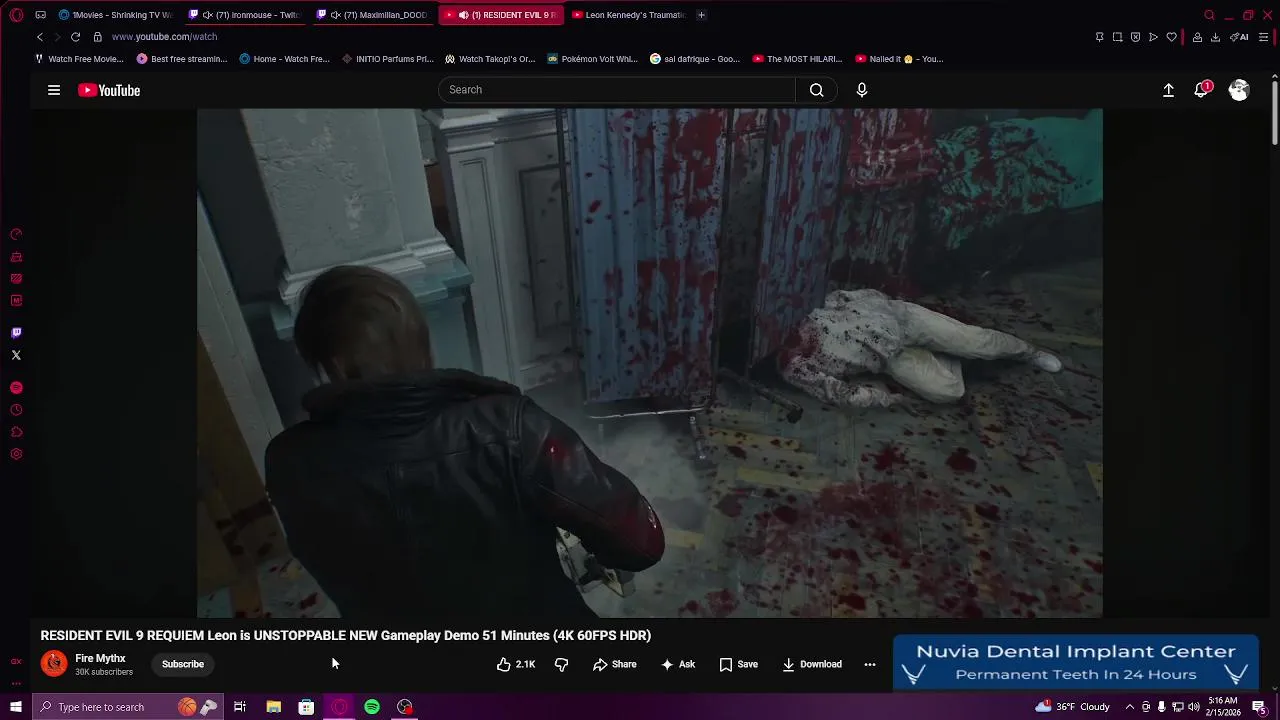This screenshot has height=720, width=1280.
Task: Add page to bookmarks with the heart
Action: coord(1172,37)
